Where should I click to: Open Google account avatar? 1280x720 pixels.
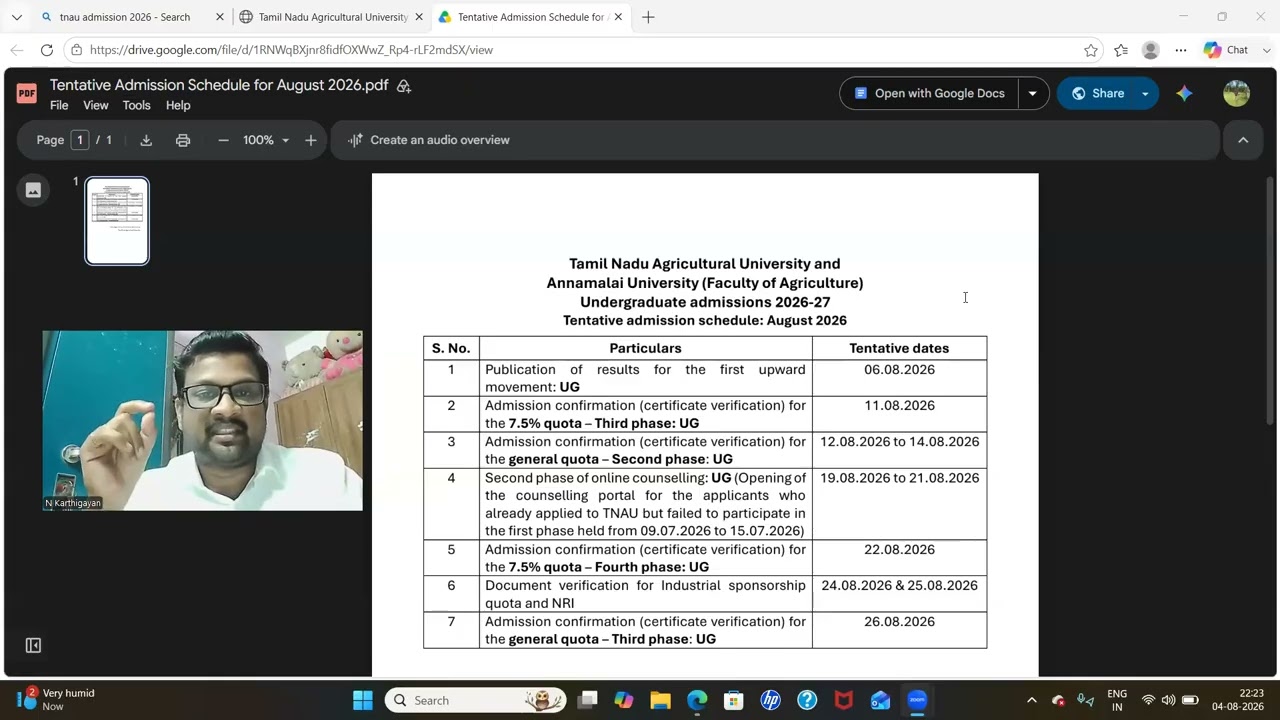tap(1237, 93)
